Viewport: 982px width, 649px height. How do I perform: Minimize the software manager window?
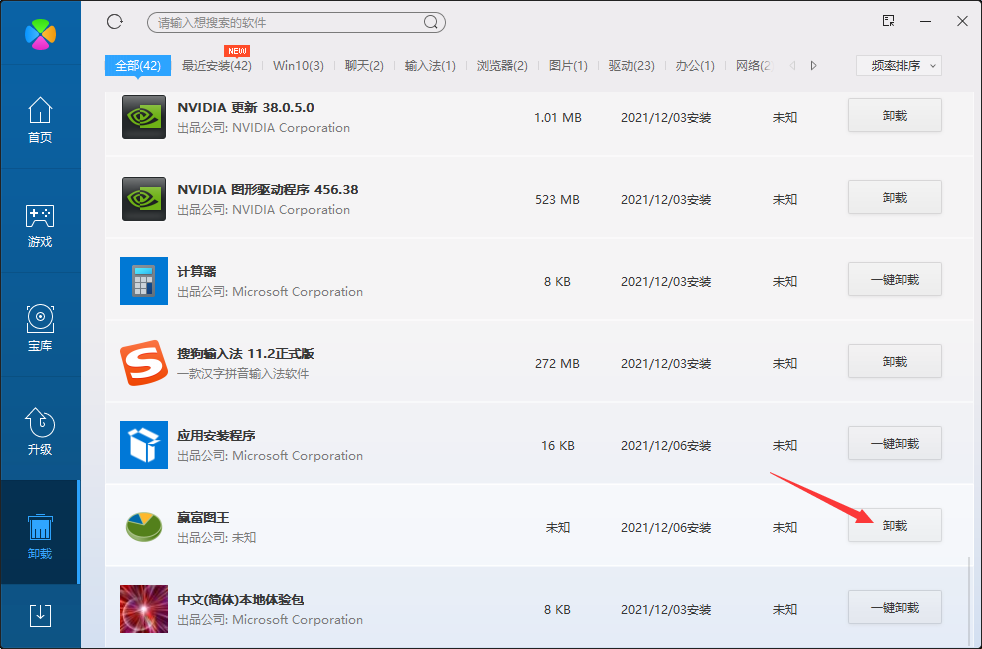point(925,21)
